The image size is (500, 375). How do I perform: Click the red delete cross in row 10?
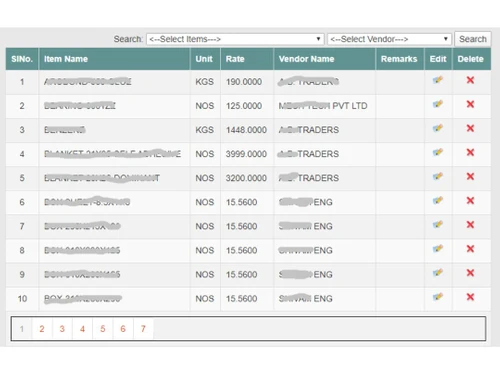470,297
